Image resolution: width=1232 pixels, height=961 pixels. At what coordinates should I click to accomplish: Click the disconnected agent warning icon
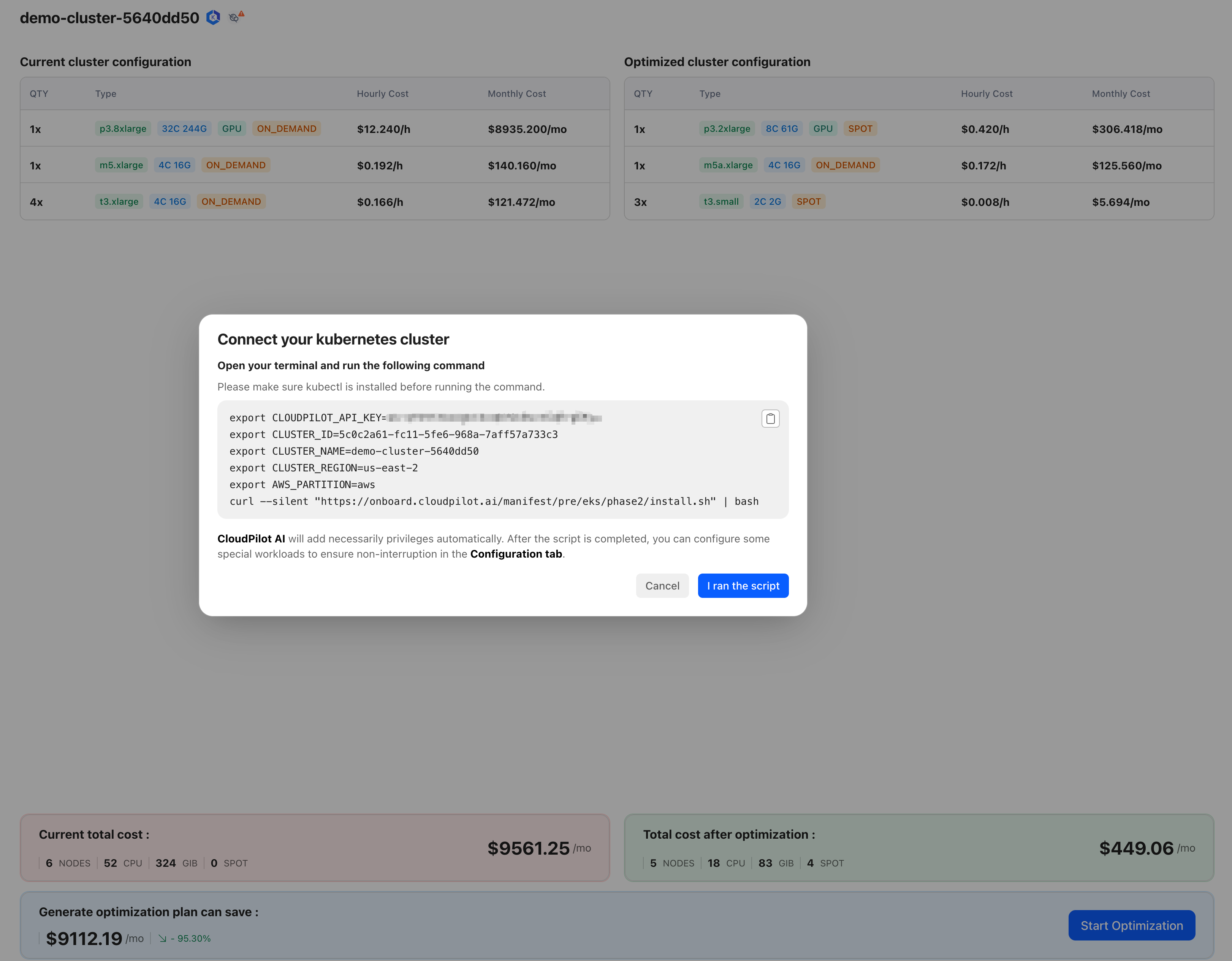tap(236, 17)
